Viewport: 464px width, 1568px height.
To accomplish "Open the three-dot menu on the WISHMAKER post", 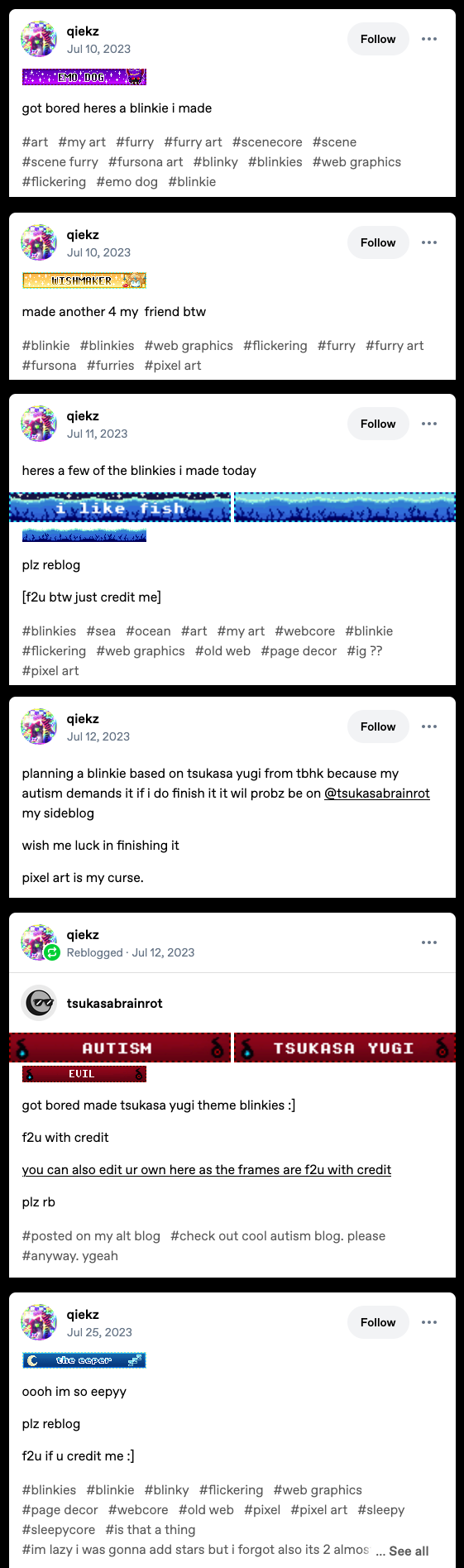I will (x=428, y=242).
